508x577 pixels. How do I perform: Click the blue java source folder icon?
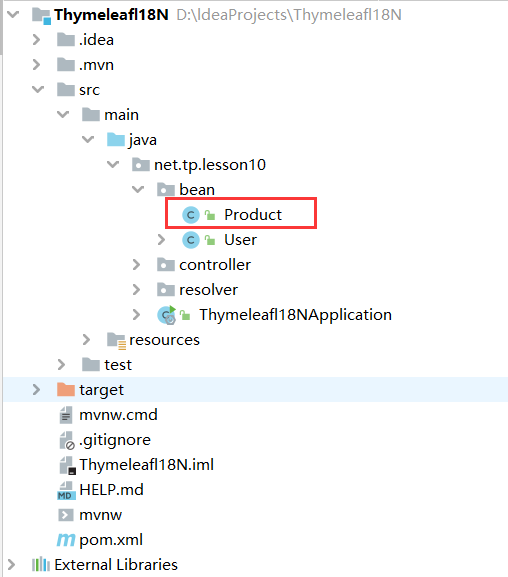[116, 140]
